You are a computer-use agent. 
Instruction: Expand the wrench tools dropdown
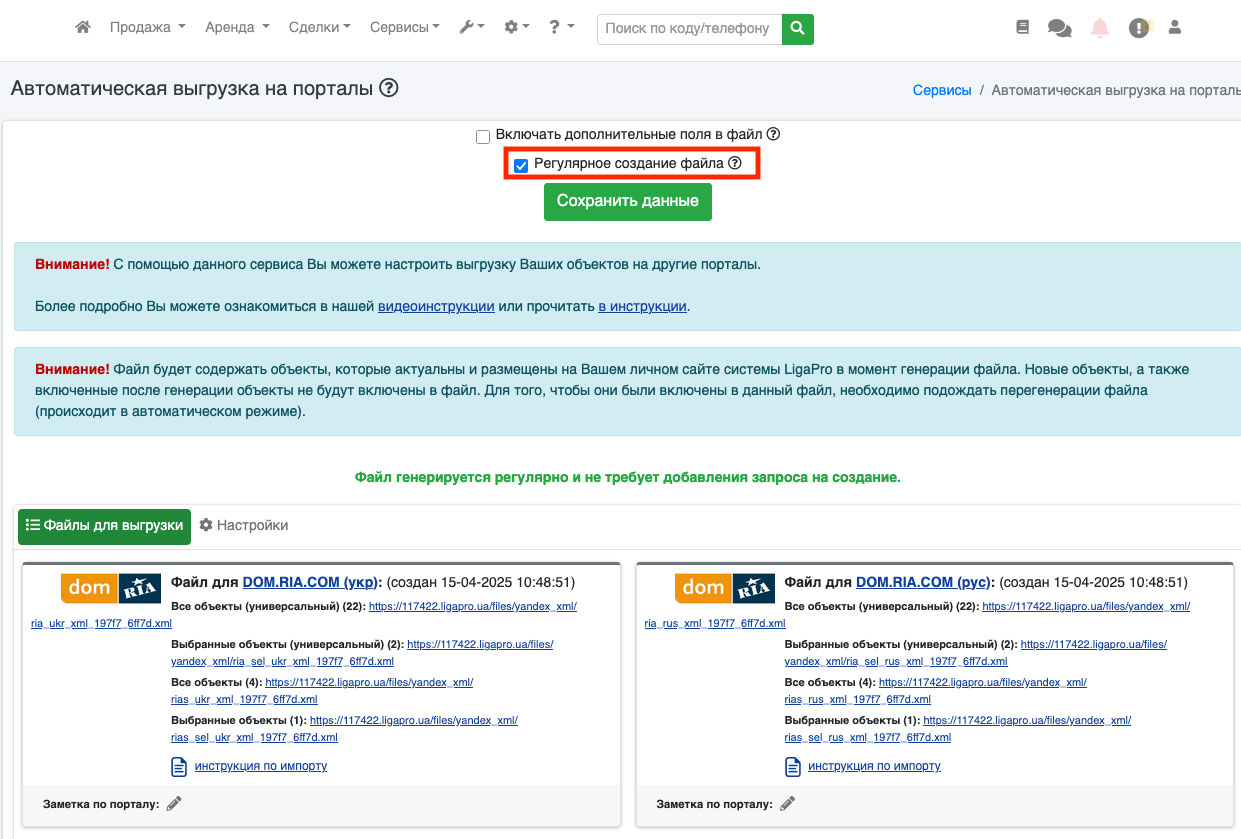(471, 28)
